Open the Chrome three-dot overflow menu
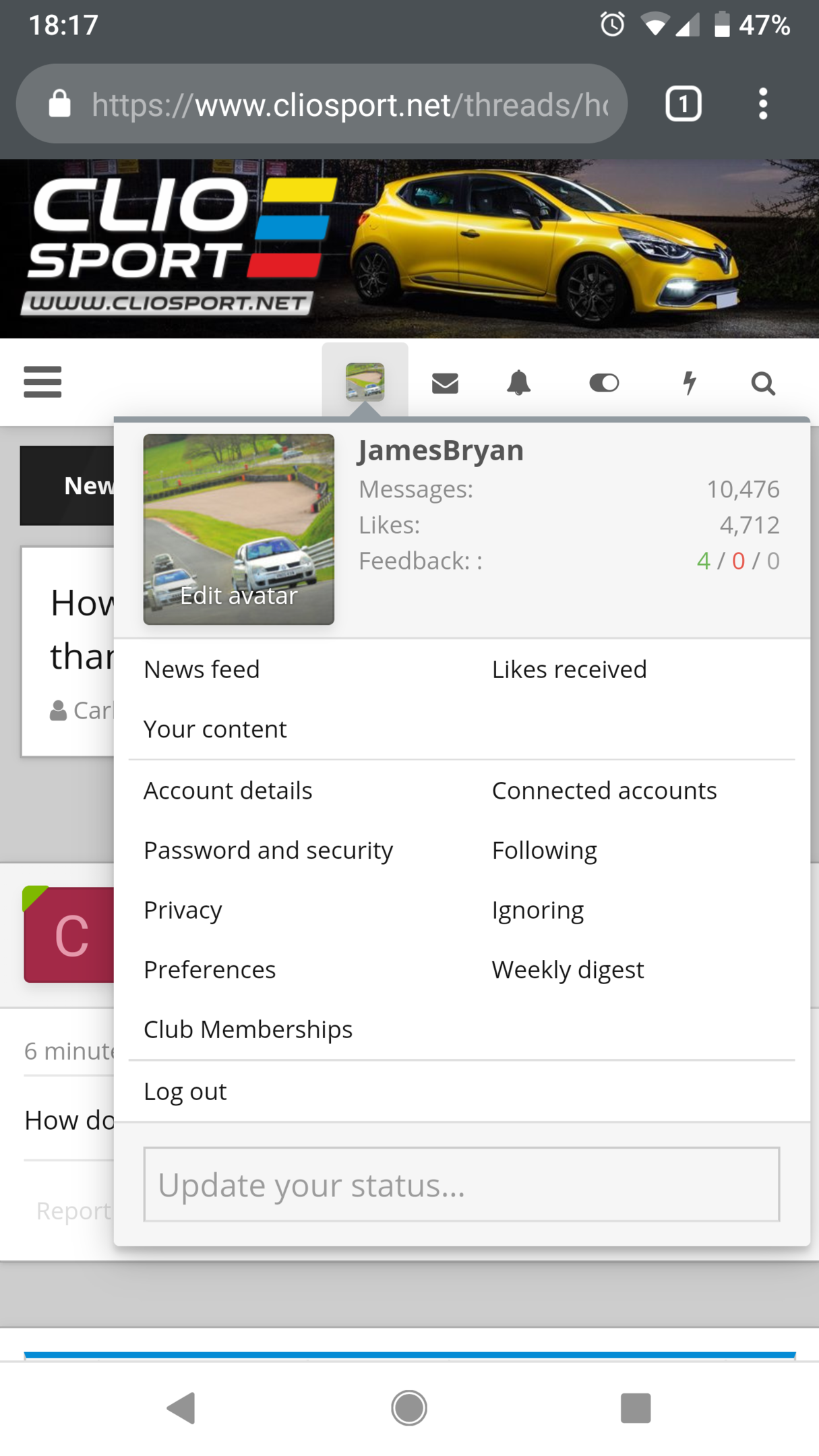The image size is (819, 1456). point(763,104)
